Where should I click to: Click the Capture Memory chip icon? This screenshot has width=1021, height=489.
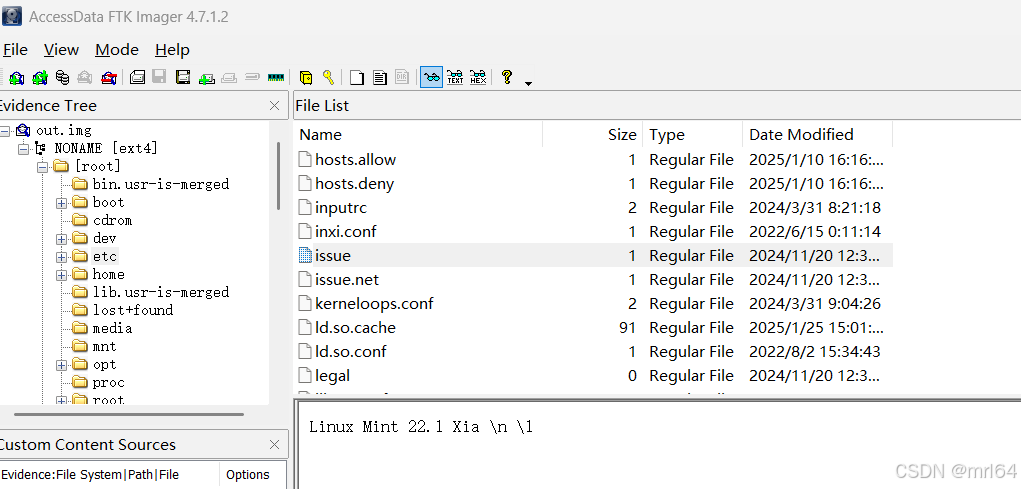click(x=276, y=77)
